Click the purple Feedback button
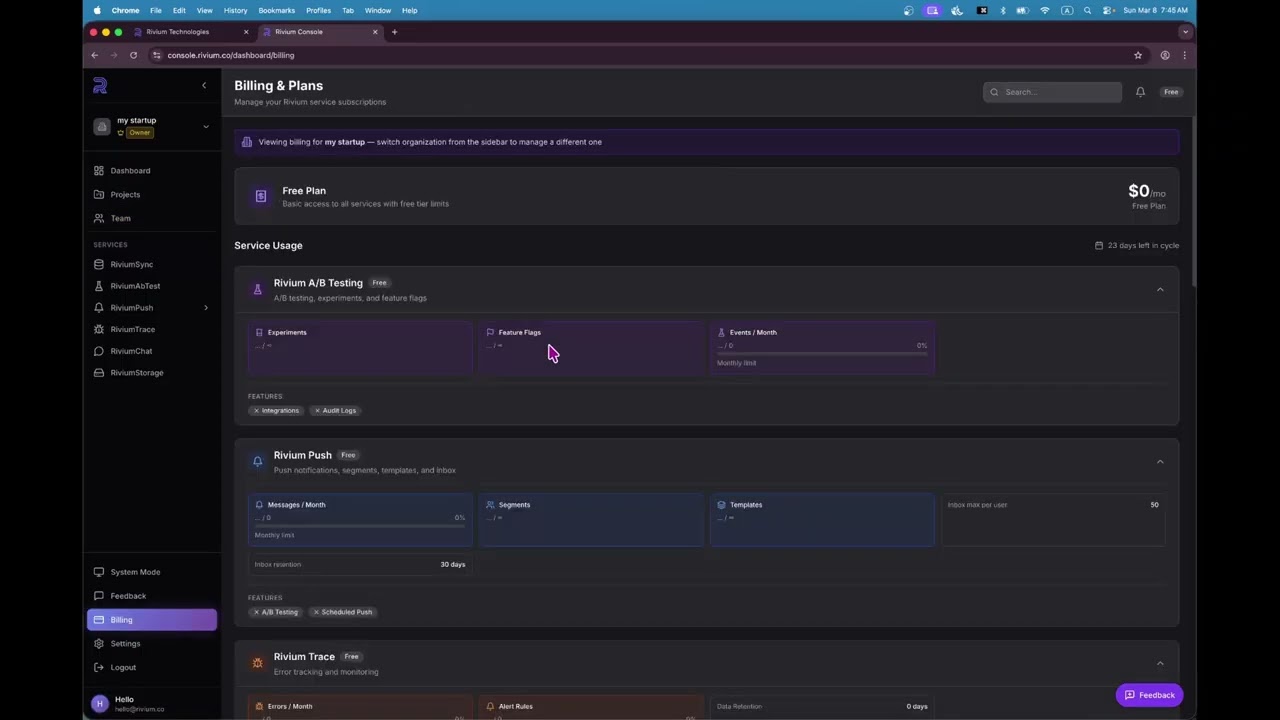Image resolution: width=1280 pixels, height=720 pixels. click(1149, 695)
